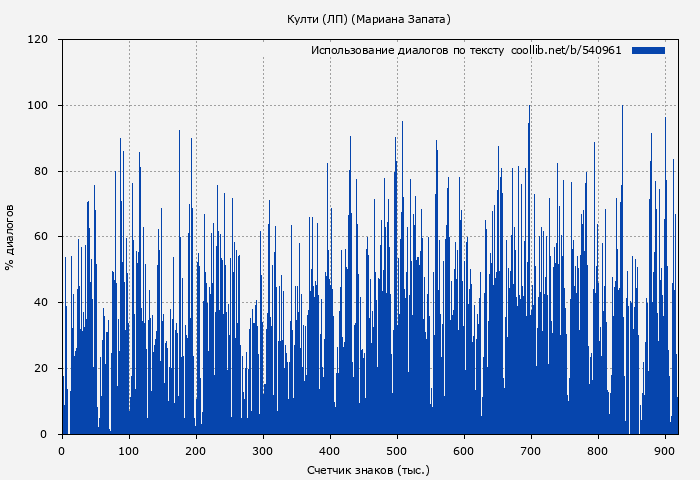Click the 60 tick label on the y-axis

coord(41,237)
